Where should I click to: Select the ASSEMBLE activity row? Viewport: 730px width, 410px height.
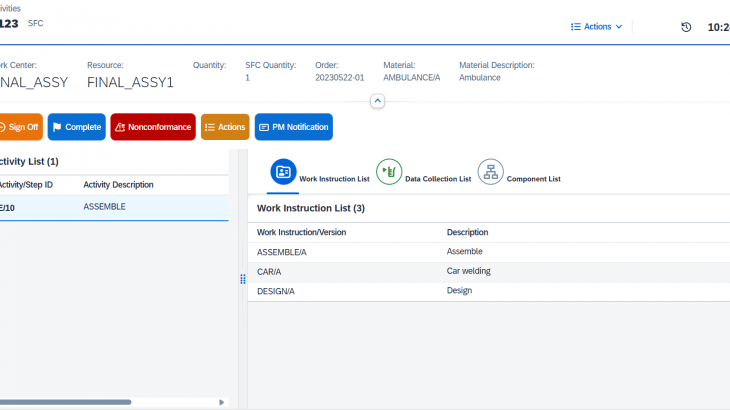point(114,207)
